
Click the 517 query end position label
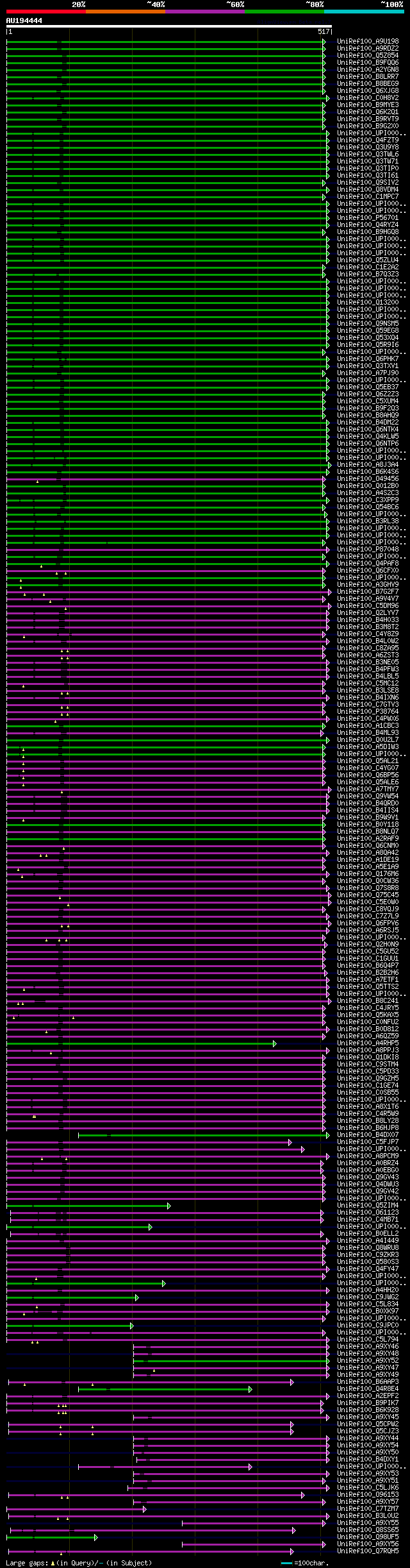324,32
